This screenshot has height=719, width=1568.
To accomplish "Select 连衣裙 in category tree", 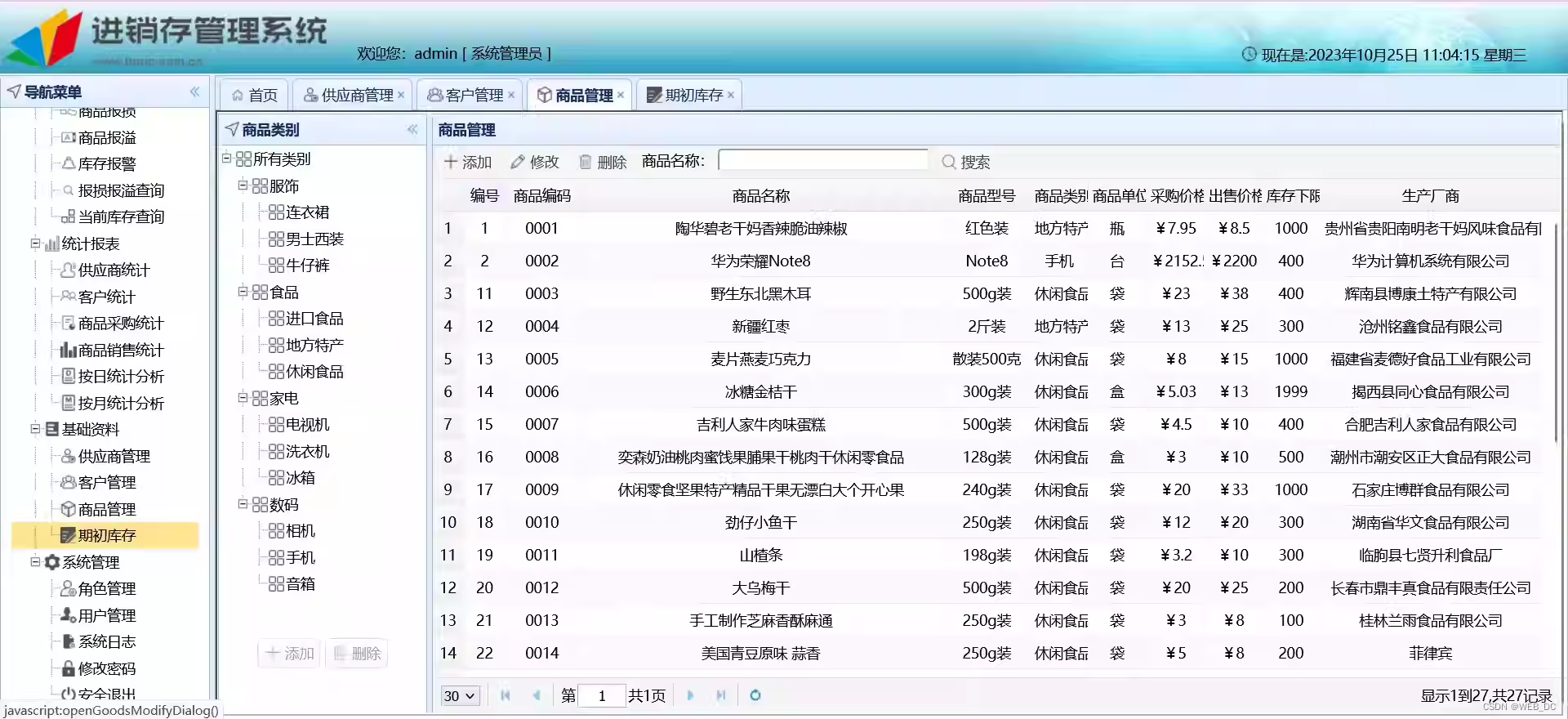I will pos(307,212).
